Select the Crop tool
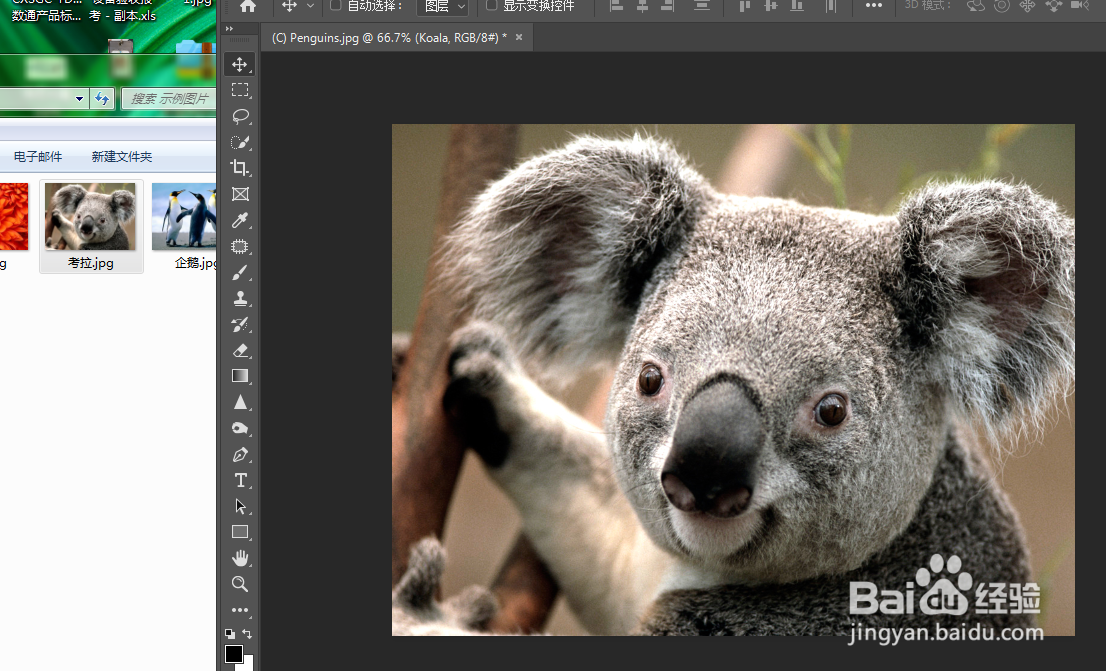1106x671 pixels. pos(240,168)
